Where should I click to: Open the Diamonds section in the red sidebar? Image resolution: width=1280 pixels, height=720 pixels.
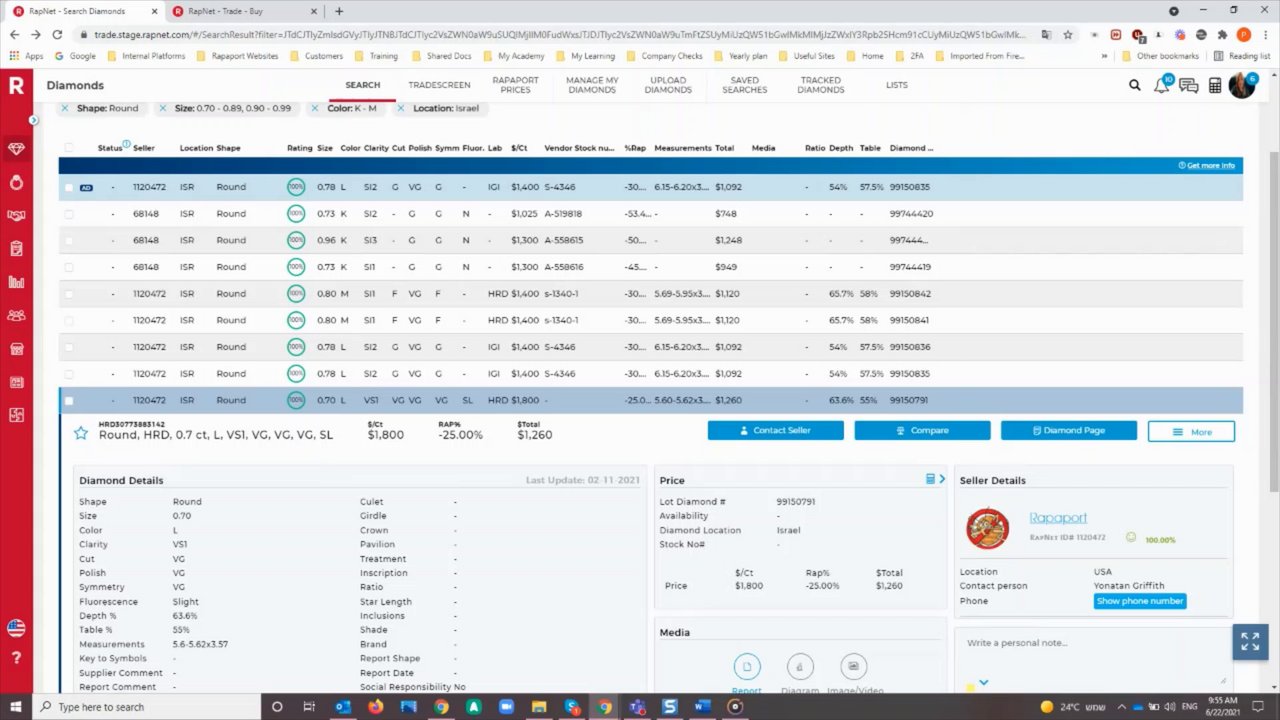tap(16, 148)
